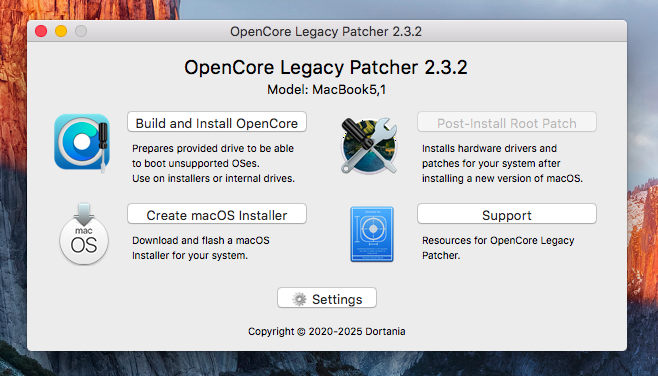The image size is (658, 376).
Task: Click 'Prepares provided drive to be able' text
Action: pyautogui.click(x=213, y=149)
